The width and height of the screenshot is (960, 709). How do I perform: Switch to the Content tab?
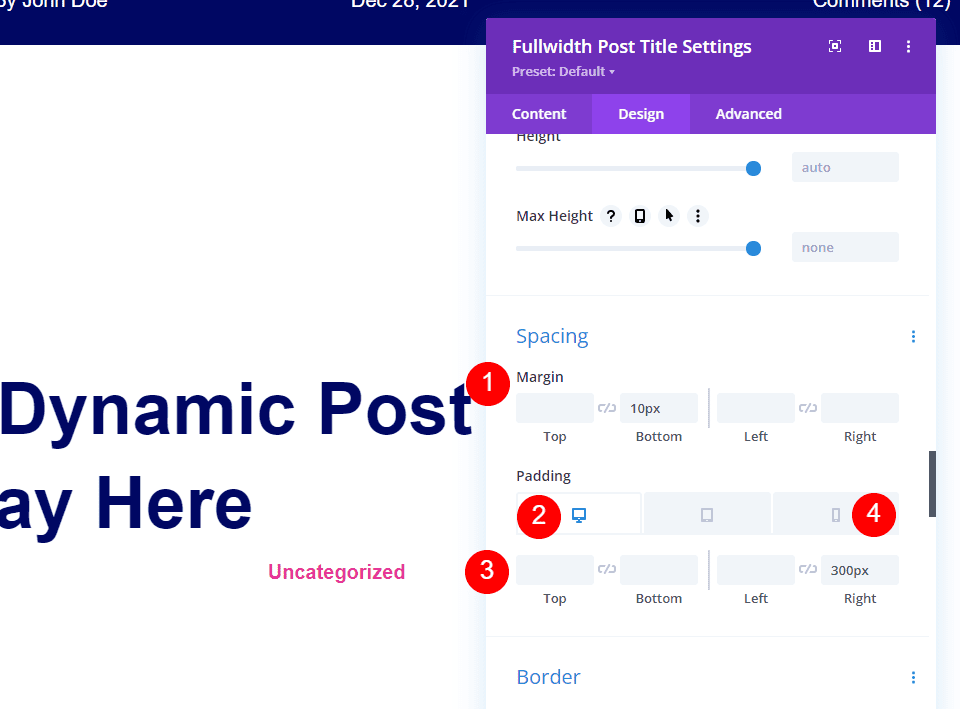coord(539,113)
